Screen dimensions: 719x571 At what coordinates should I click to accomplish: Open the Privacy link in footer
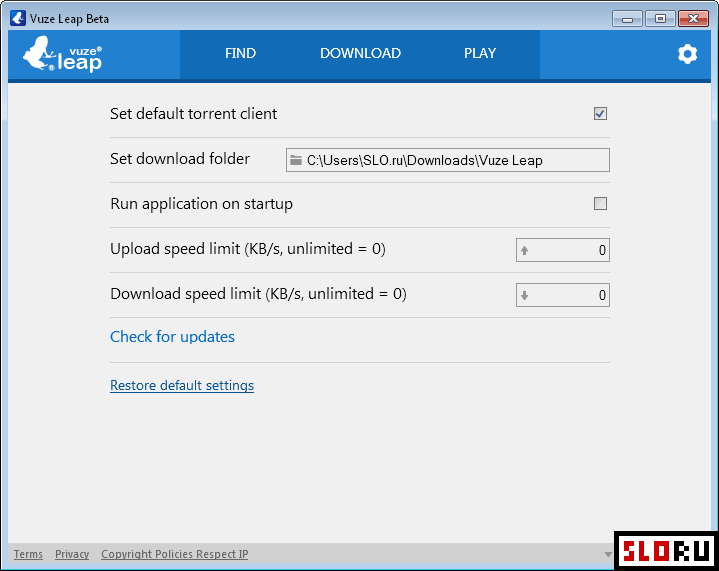72,554
